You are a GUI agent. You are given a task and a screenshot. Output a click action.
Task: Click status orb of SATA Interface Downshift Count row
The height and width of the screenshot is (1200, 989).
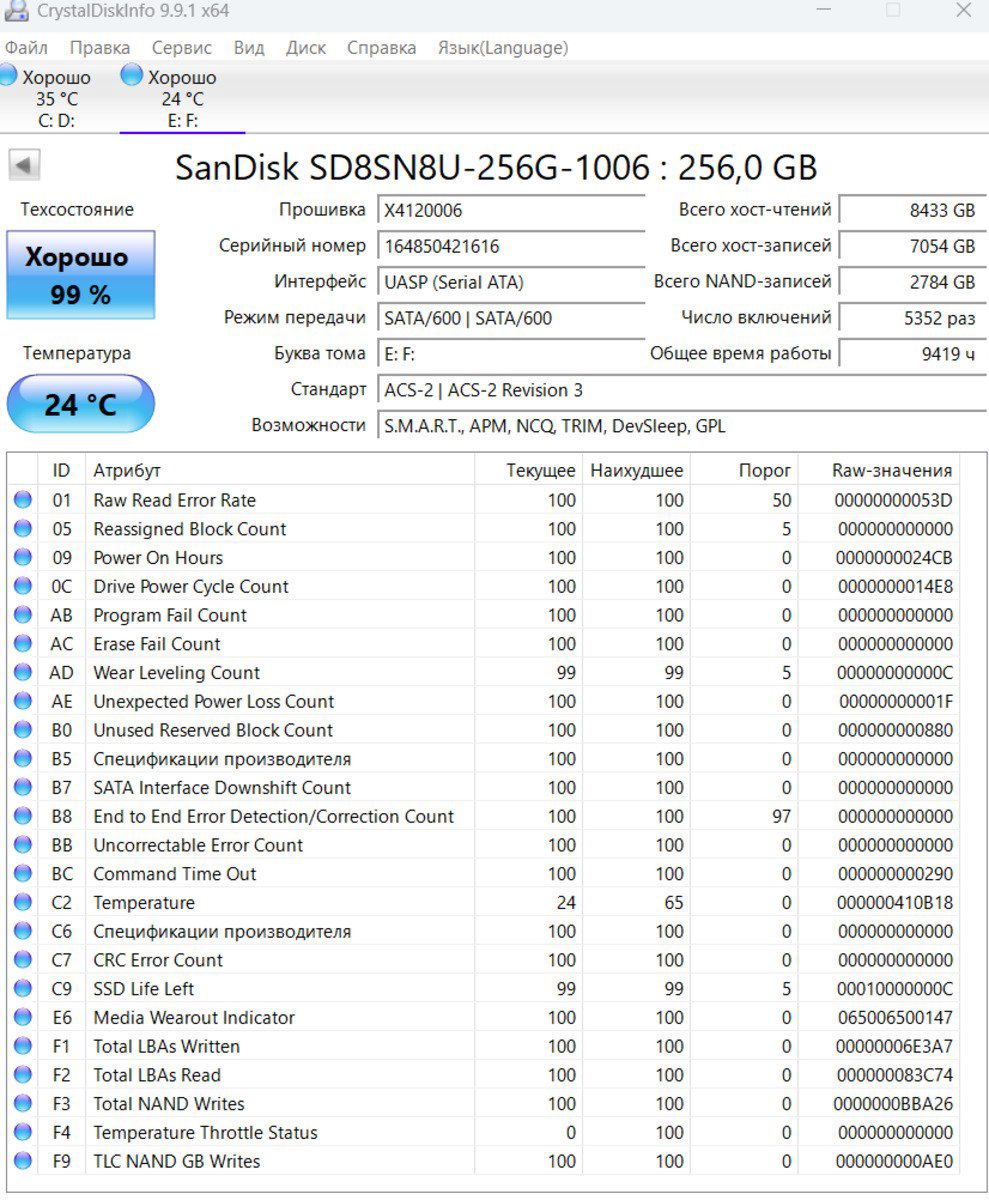tap(23, 788)
